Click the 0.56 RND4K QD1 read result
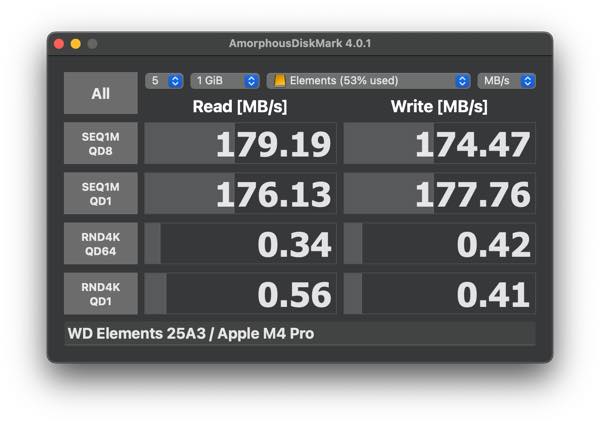600x425 pixels. click(240, 294)
